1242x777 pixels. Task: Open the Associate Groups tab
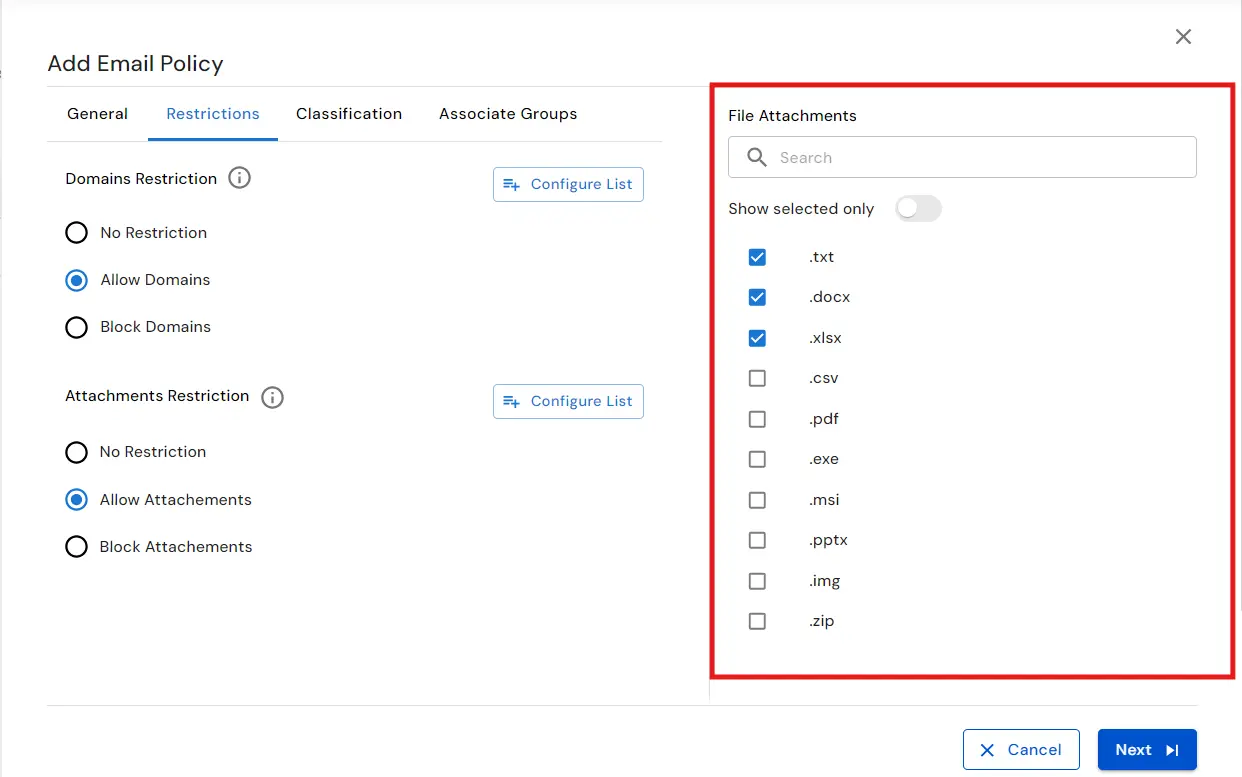click(x=507, y=113)
